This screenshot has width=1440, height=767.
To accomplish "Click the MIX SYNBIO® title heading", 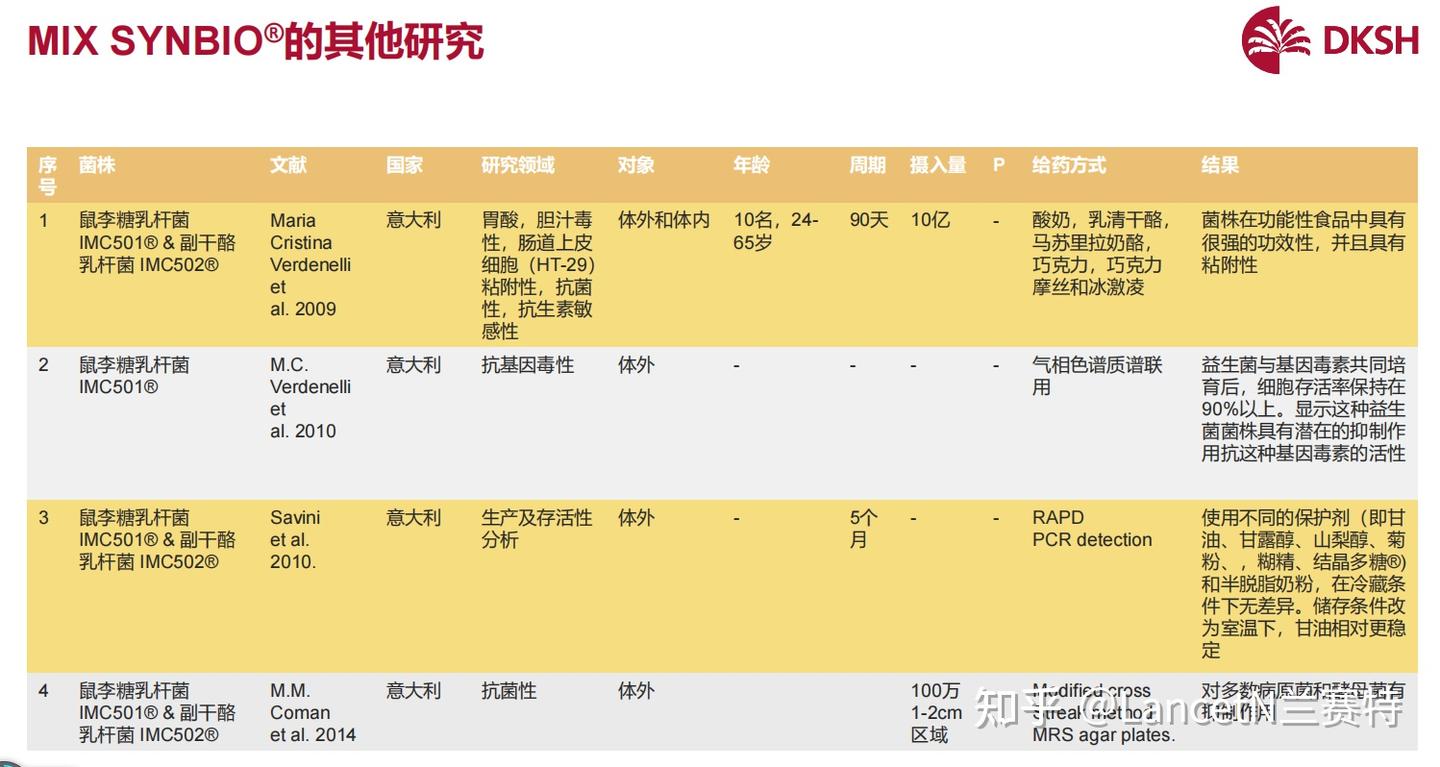I will 256,41.
